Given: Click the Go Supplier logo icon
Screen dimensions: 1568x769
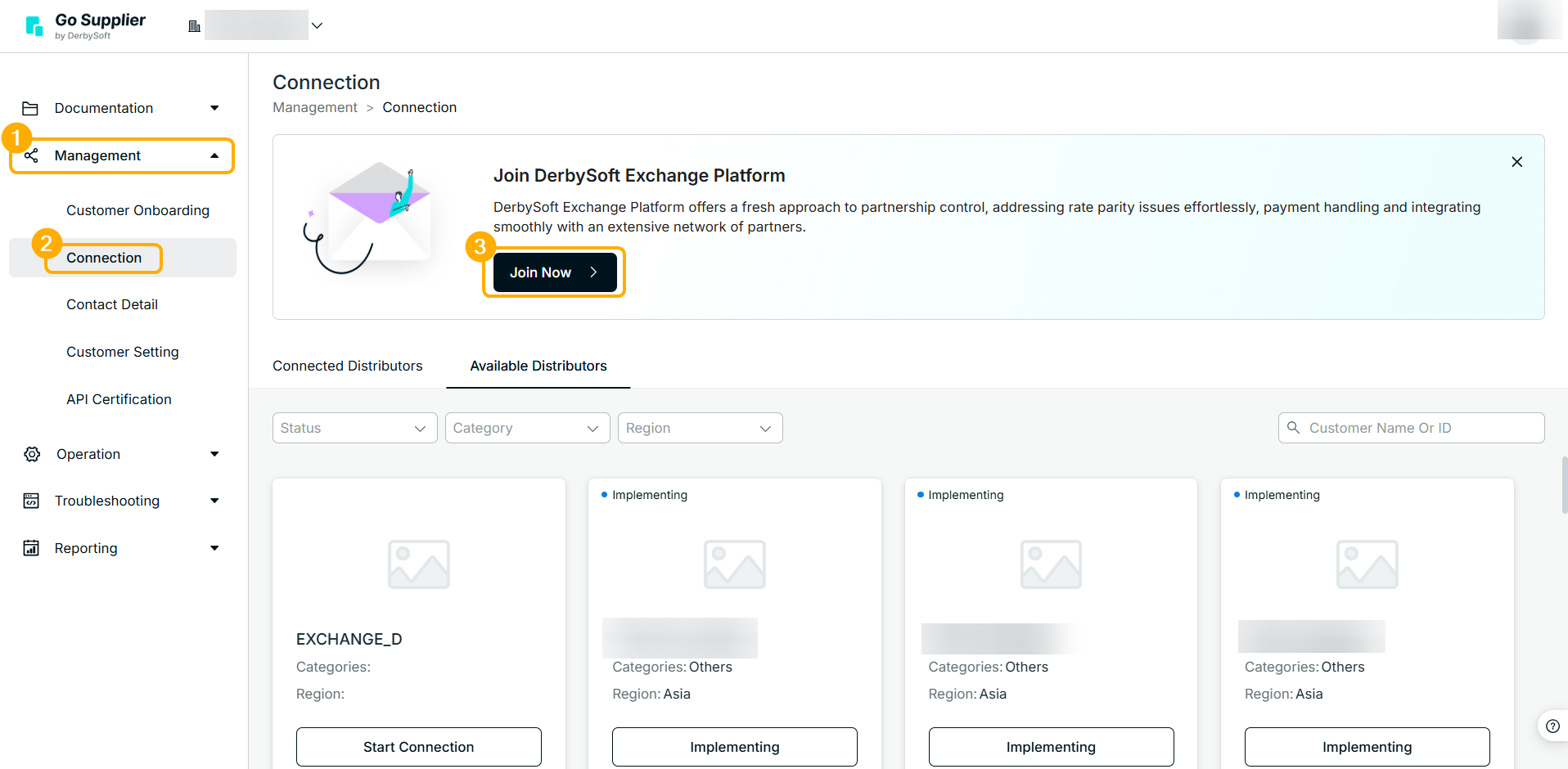Looking at the screenshot, I should (x=34, y=26).
